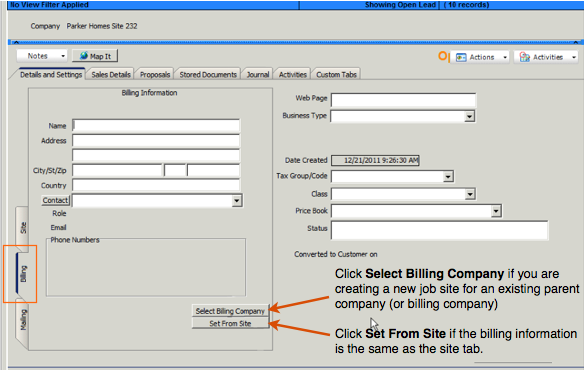
Task: Open the Activities tab
Action: [x=293, y=75]
